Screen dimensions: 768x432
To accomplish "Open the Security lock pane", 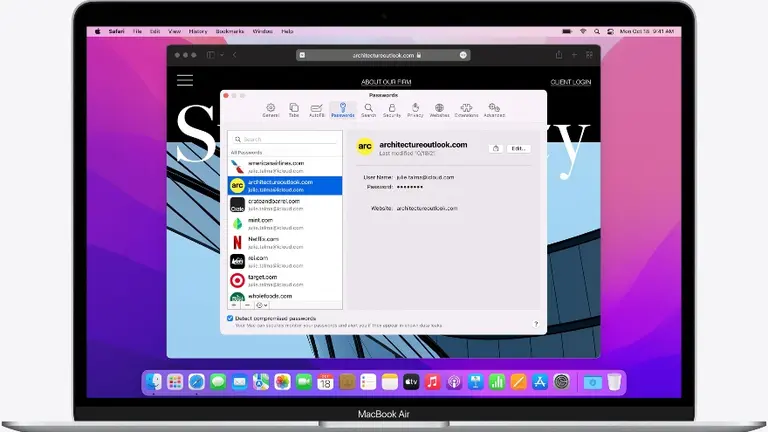I will (x=392, y=110).
